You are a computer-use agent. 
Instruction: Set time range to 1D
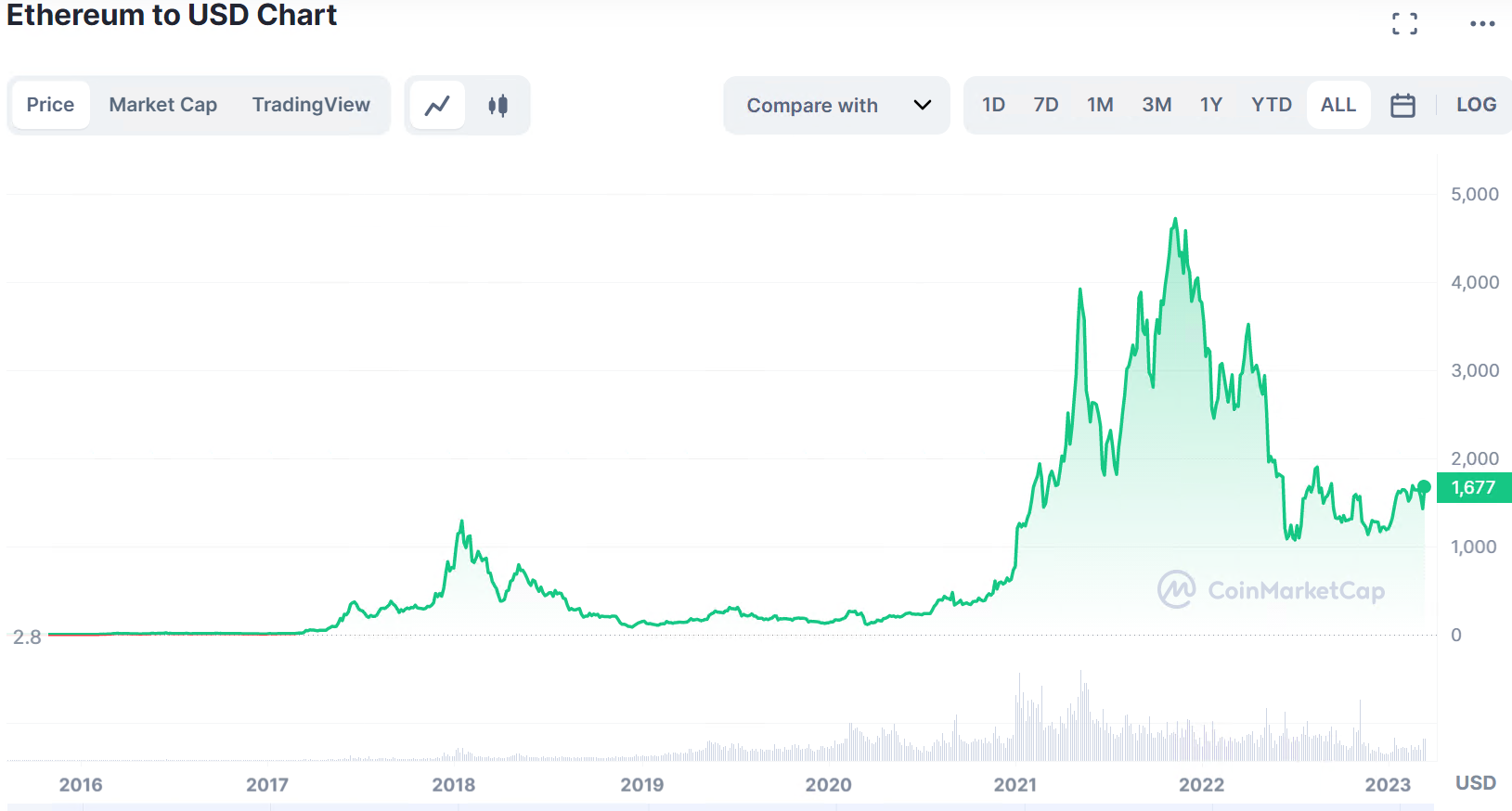point(993,105)
